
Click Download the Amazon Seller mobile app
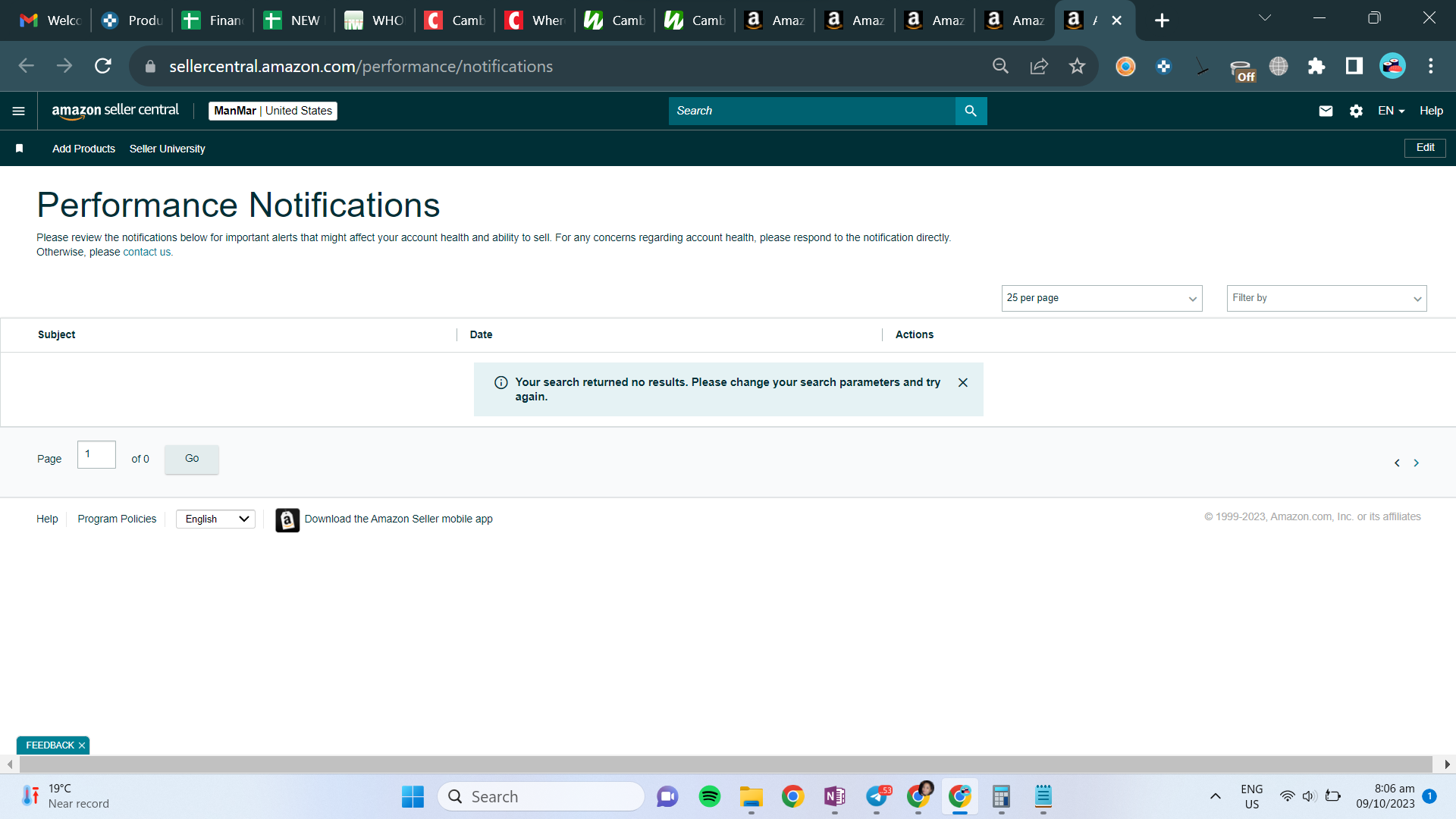(399, 519)
